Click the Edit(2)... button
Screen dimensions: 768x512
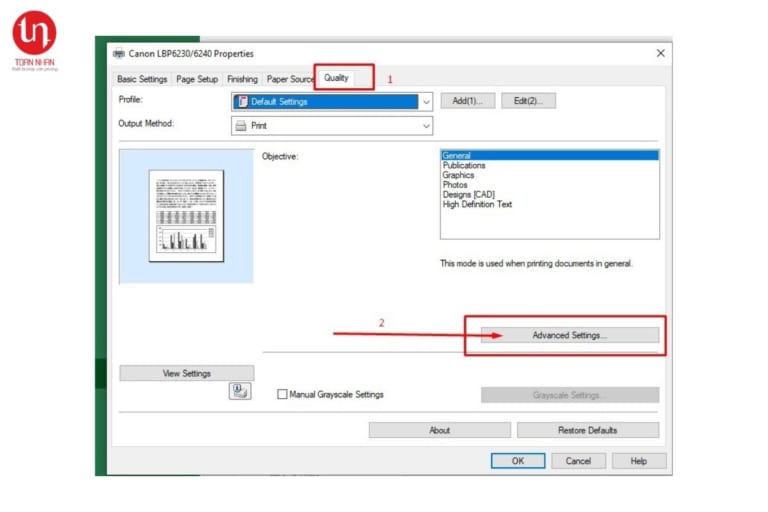(x=528, y=101)
